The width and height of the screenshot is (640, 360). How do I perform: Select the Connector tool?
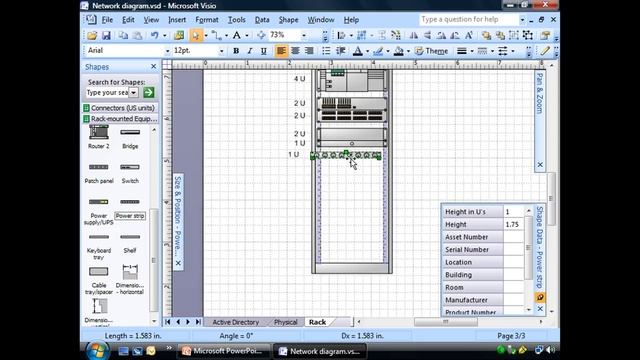(216, 36)
